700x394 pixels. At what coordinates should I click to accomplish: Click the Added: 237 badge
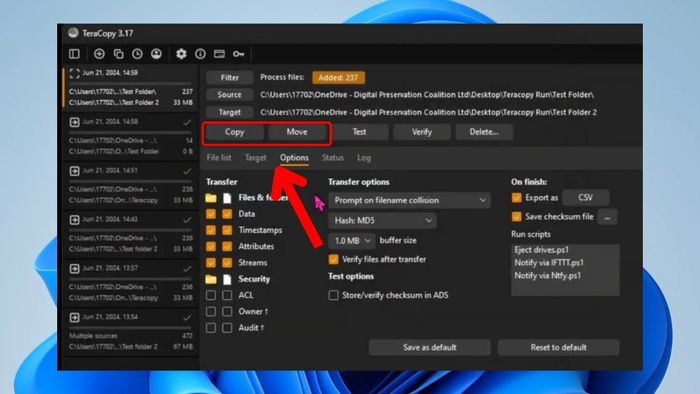click(x=338, y=78)
